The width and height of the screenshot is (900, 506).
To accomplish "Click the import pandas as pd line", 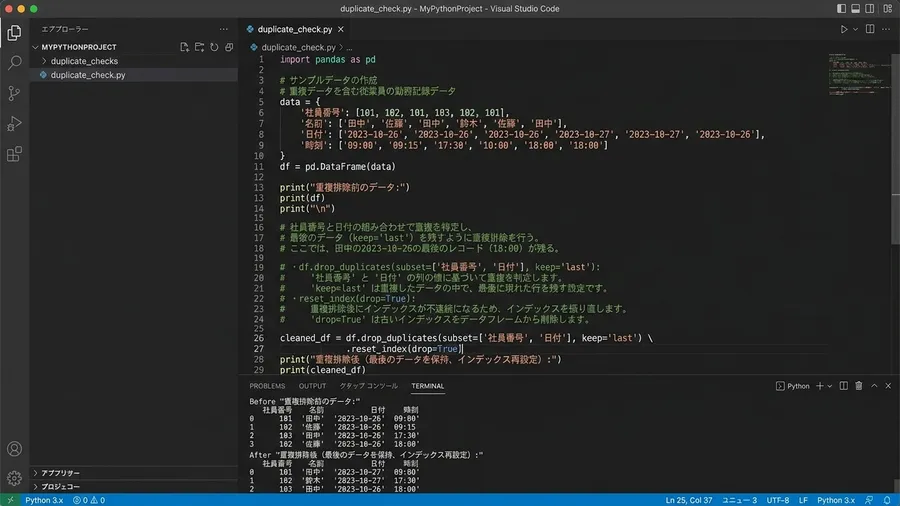I will point(328,59).
